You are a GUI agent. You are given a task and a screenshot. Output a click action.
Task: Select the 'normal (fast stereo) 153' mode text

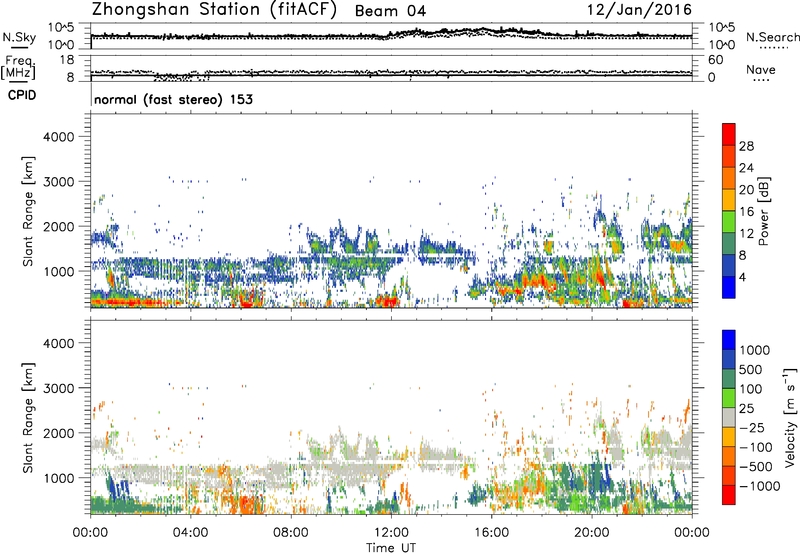coord(173,99)
